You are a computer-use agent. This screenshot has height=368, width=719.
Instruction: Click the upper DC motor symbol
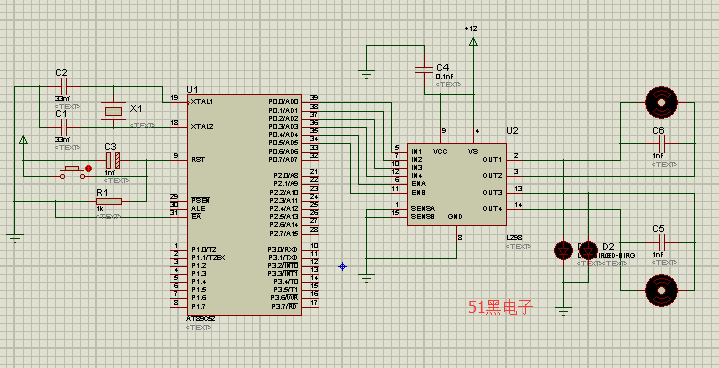point(661,103)
